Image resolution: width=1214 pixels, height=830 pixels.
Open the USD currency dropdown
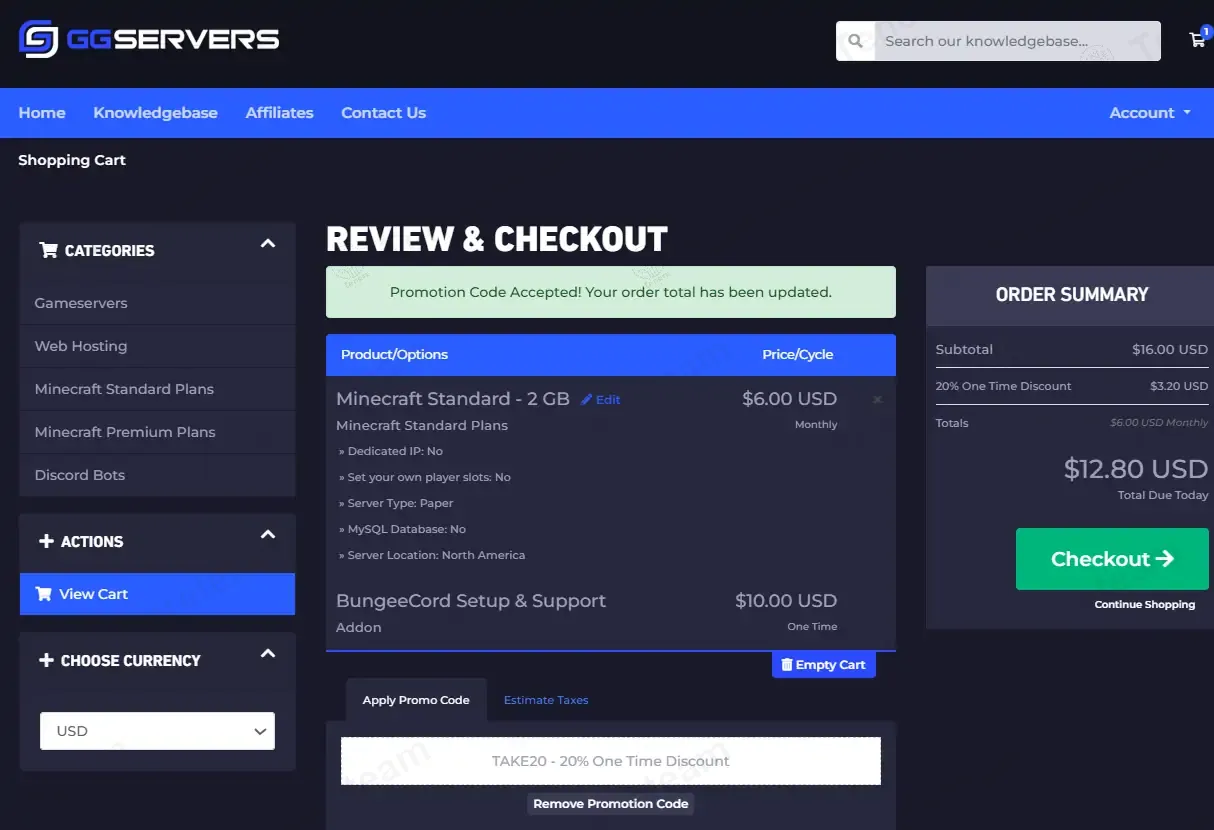click(x=157, y=731)
